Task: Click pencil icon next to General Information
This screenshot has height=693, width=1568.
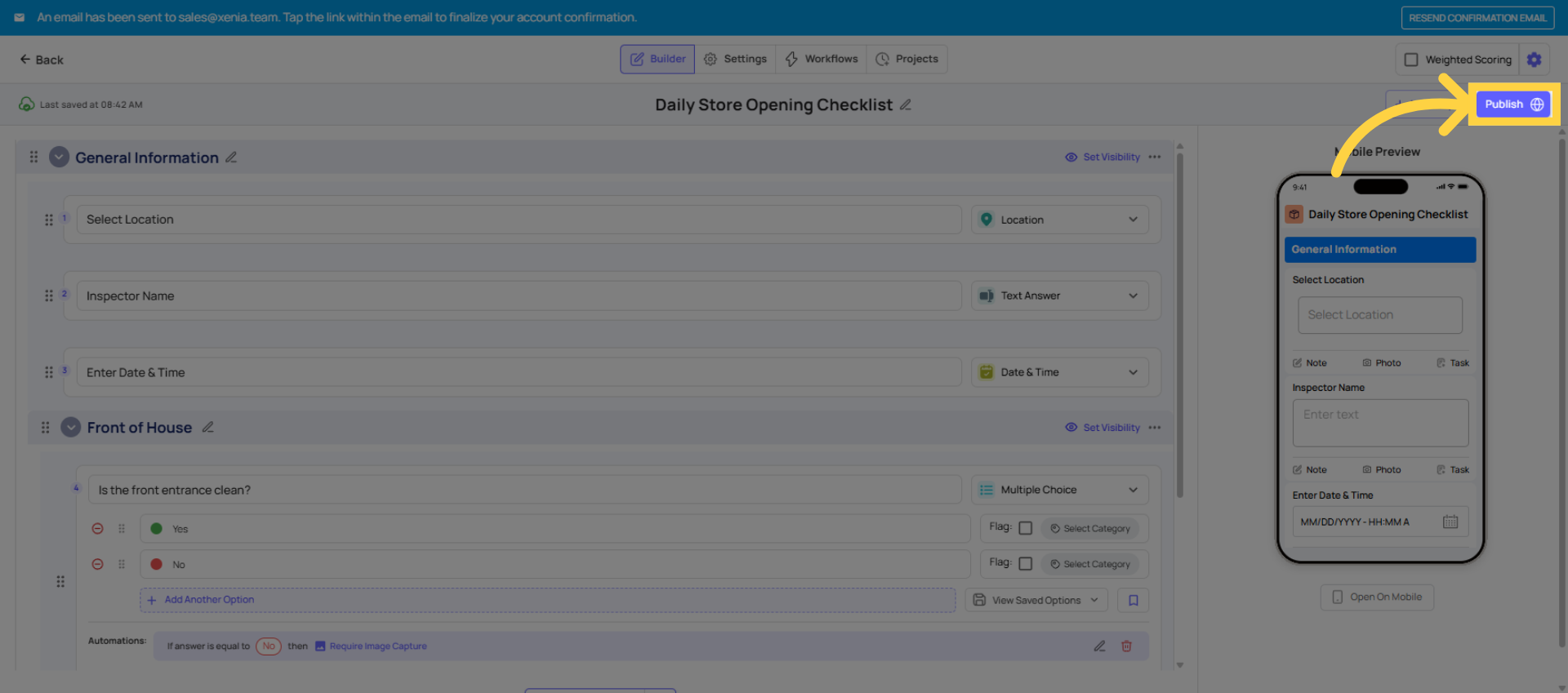Action: tap(232, 158)
